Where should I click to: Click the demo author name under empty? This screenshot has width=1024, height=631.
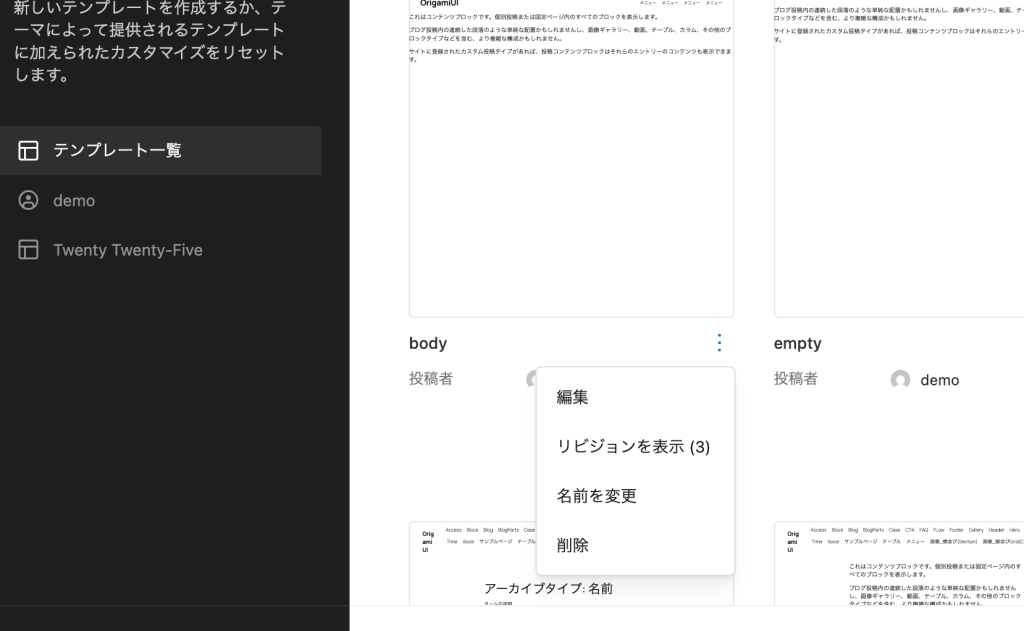939,380
